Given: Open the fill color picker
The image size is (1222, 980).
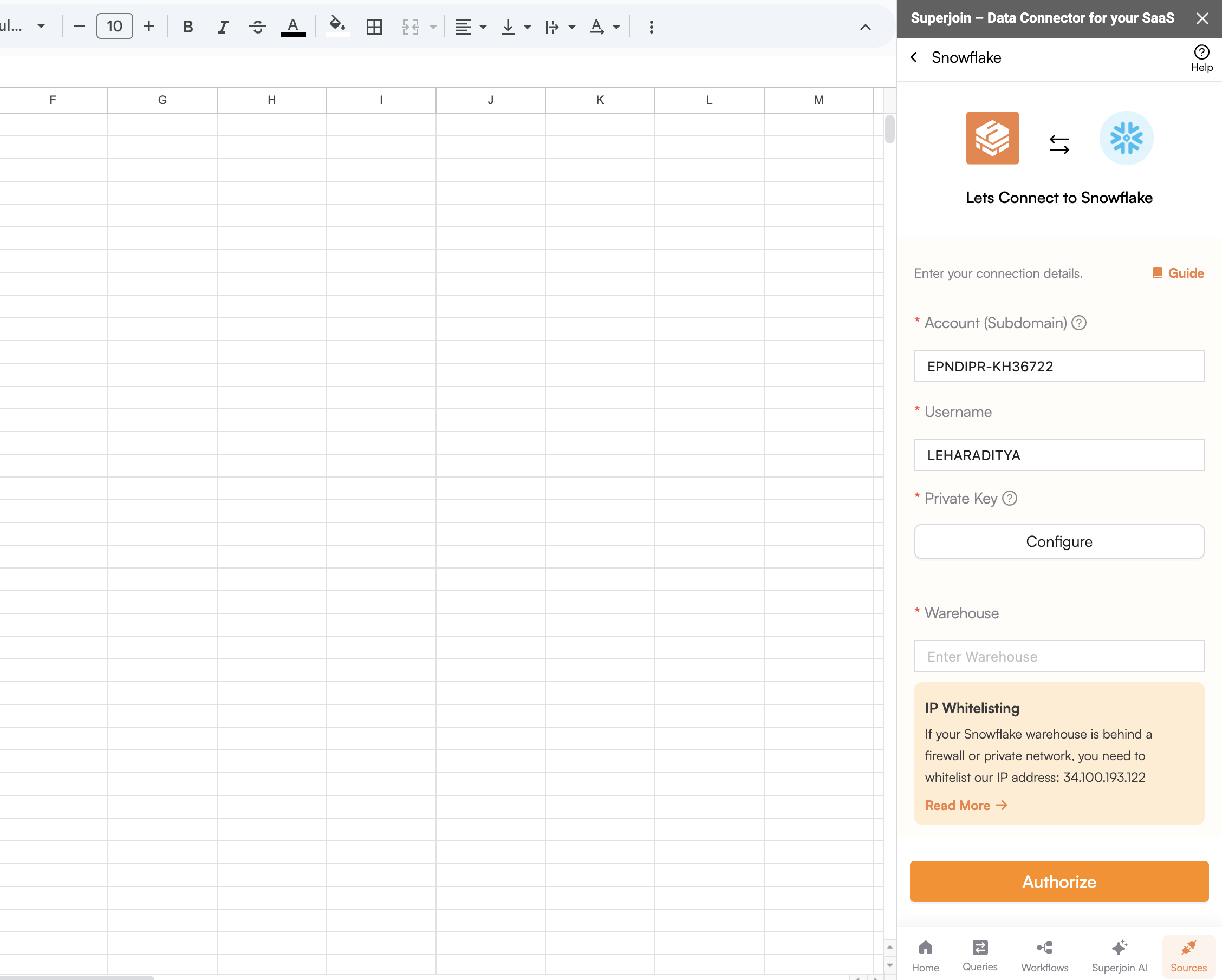Looking at the screenshot, I should (337, 27).
